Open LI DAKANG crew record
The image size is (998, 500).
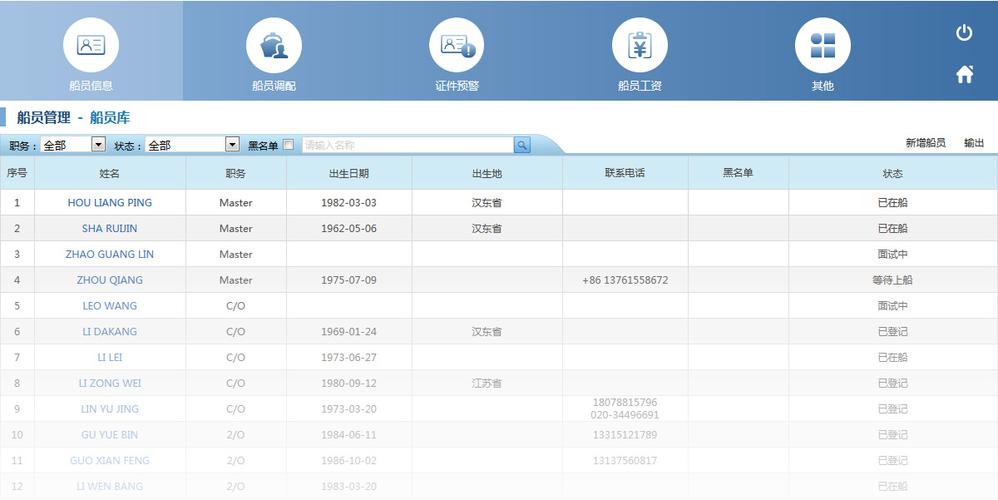(109, 331)
